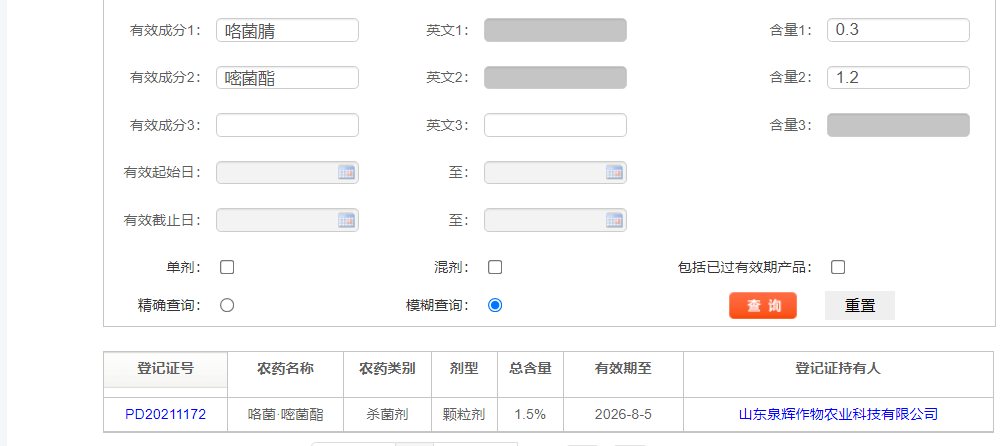This screenshot has width=1007, height=446.
Task: Select the 颗粒剂 formulation cell
Action: click(464, 415)
